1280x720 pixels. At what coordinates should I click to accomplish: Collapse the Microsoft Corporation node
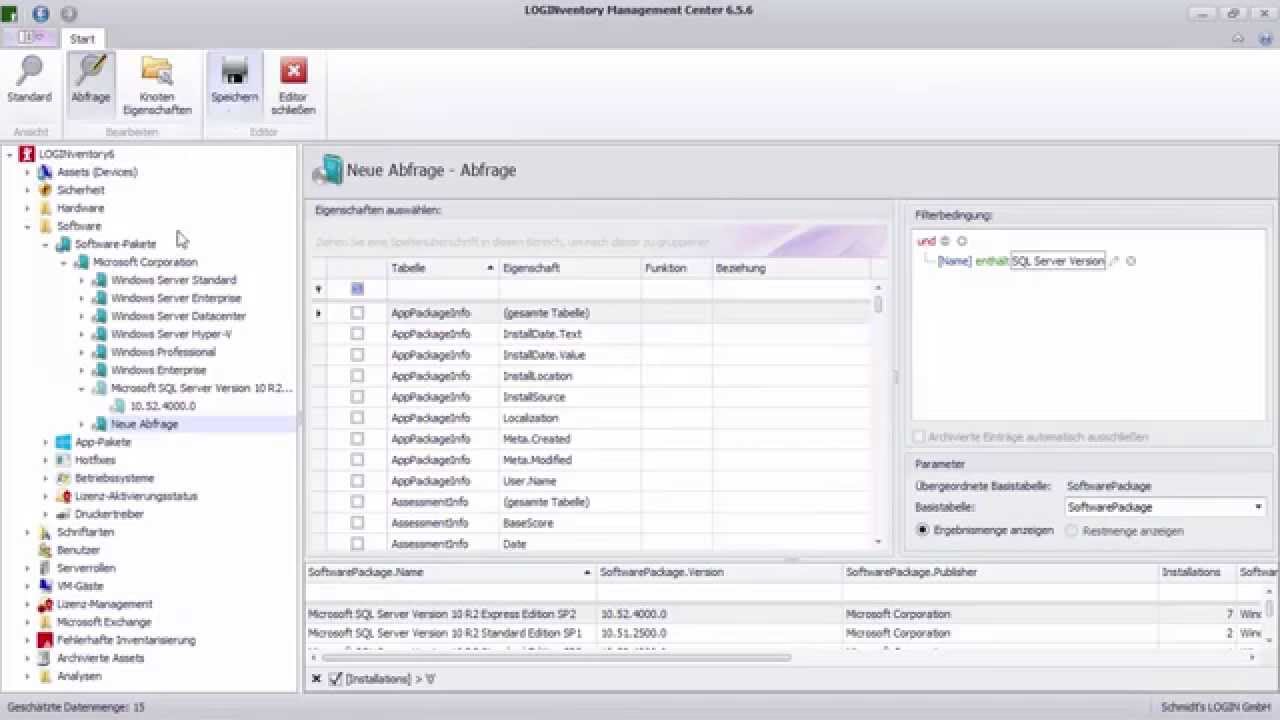[64, 262]
